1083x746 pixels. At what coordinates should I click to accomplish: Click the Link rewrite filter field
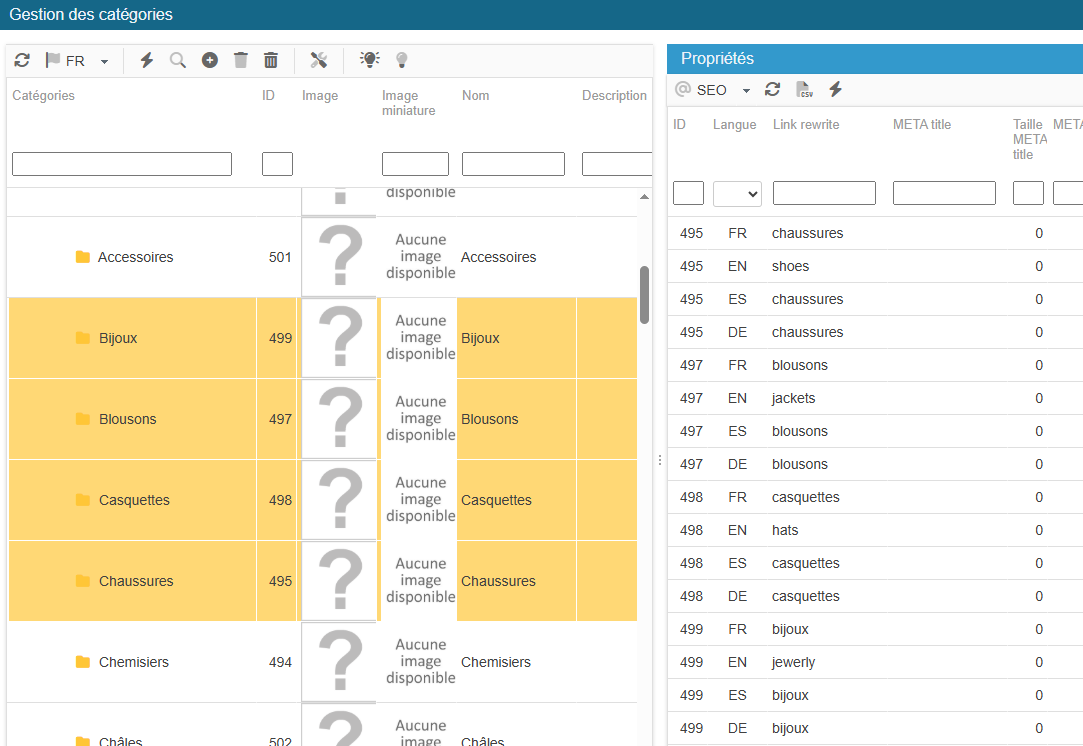pyautogui.click(x=824, y=193)
